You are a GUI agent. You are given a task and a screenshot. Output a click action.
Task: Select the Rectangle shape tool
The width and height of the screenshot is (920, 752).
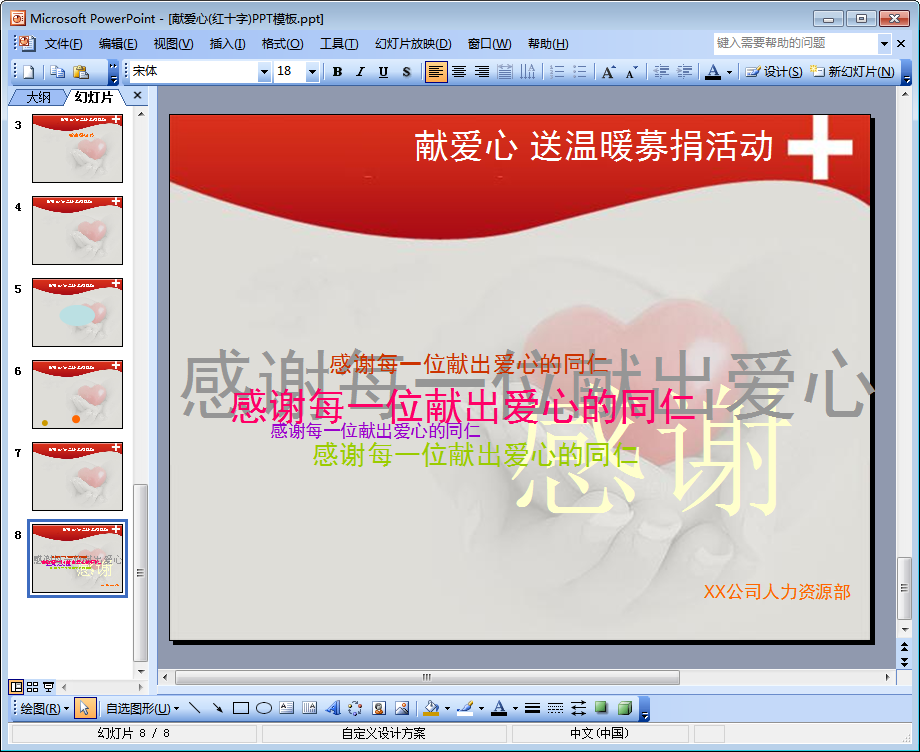click(x=241, y=708)
